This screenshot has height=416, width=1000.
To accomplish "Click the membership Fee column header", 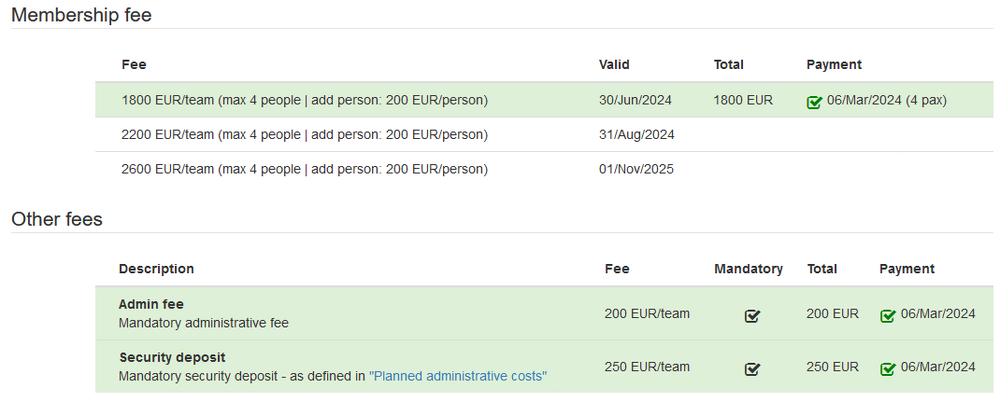I will tap(134, 64).
